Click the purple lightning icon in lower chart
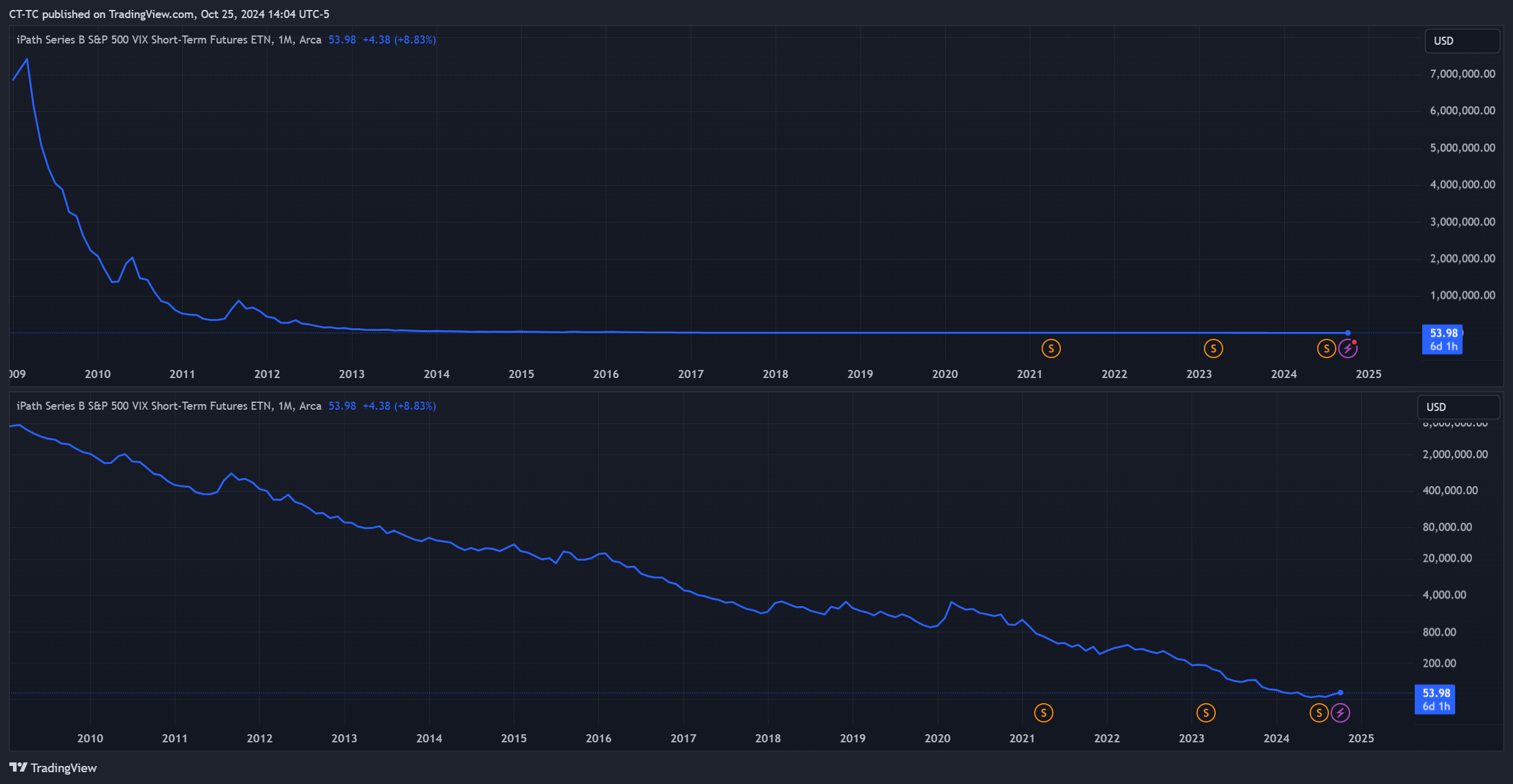The width and height of the screenshot is (1513, 784). [1340, 713]
